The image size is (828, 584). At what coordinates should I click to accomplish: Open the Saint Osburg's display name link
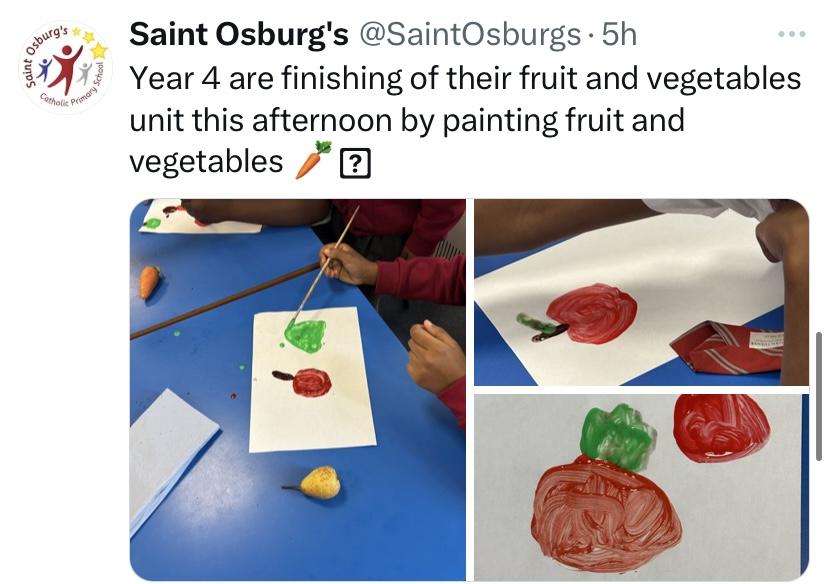point(239,35)
